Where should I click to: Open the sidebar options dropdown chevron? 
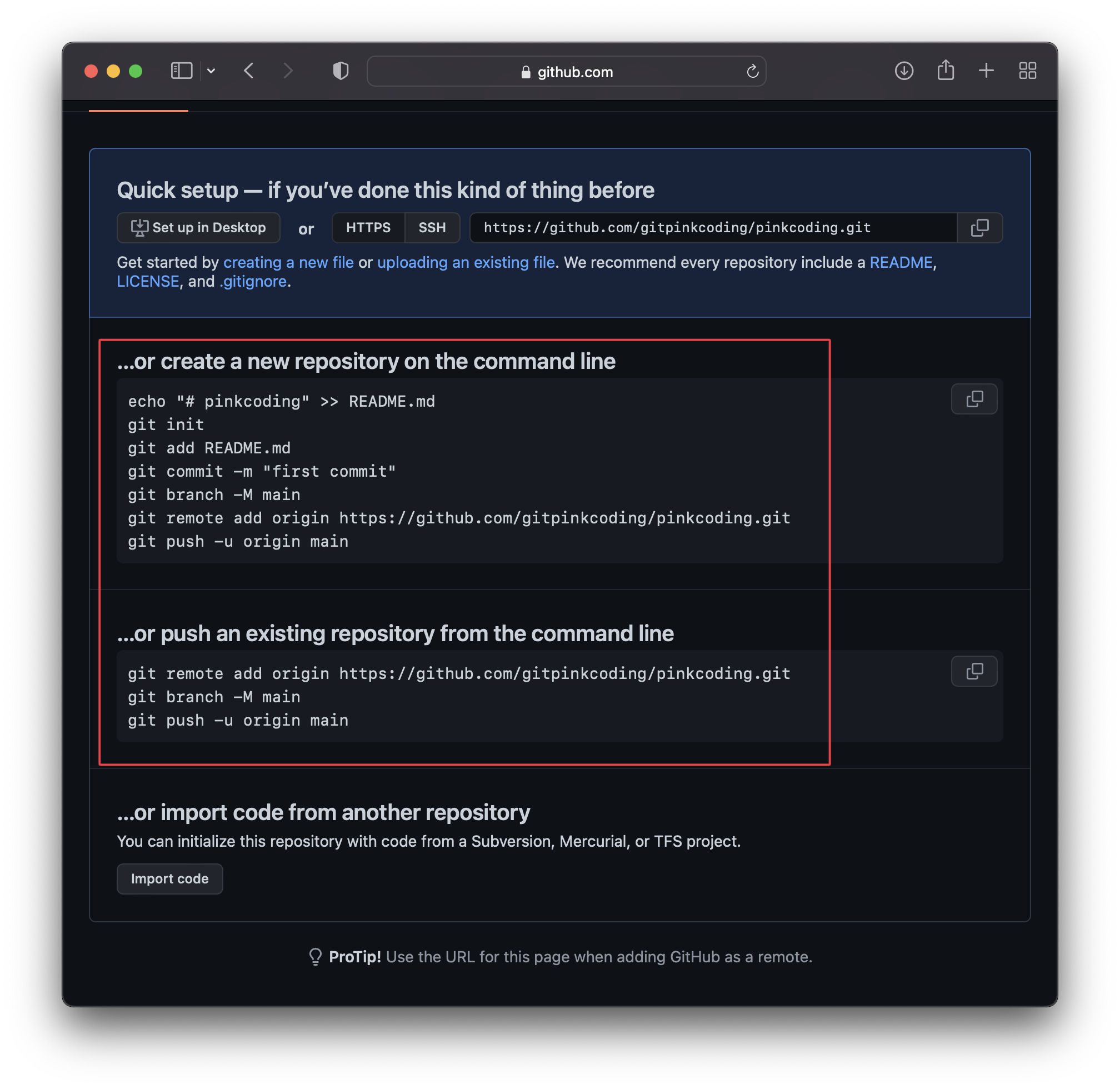pos(211,71)
